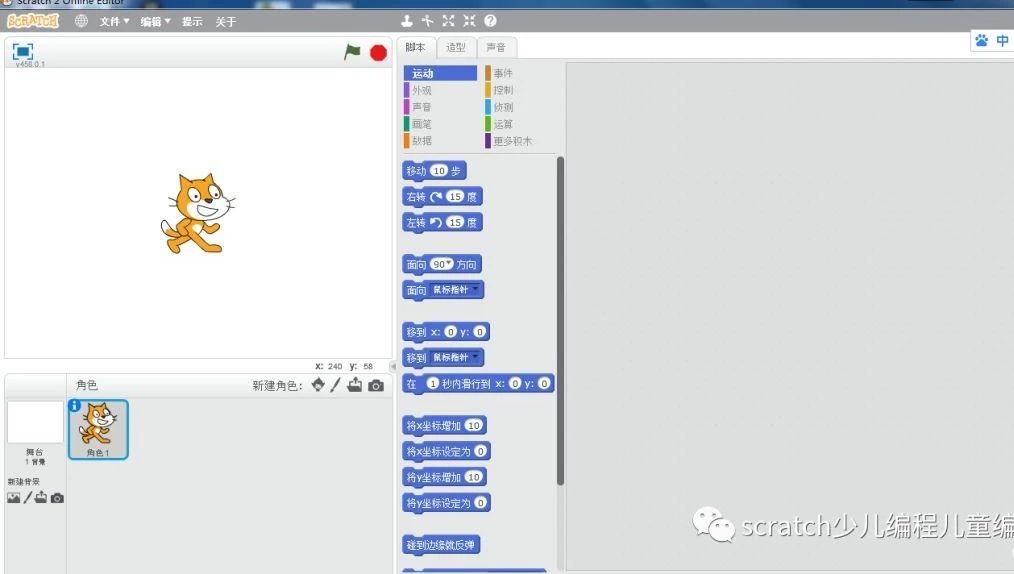Select the 角色1 cat sprite thumbnail

pyautogui.click(x=98, y=429)
